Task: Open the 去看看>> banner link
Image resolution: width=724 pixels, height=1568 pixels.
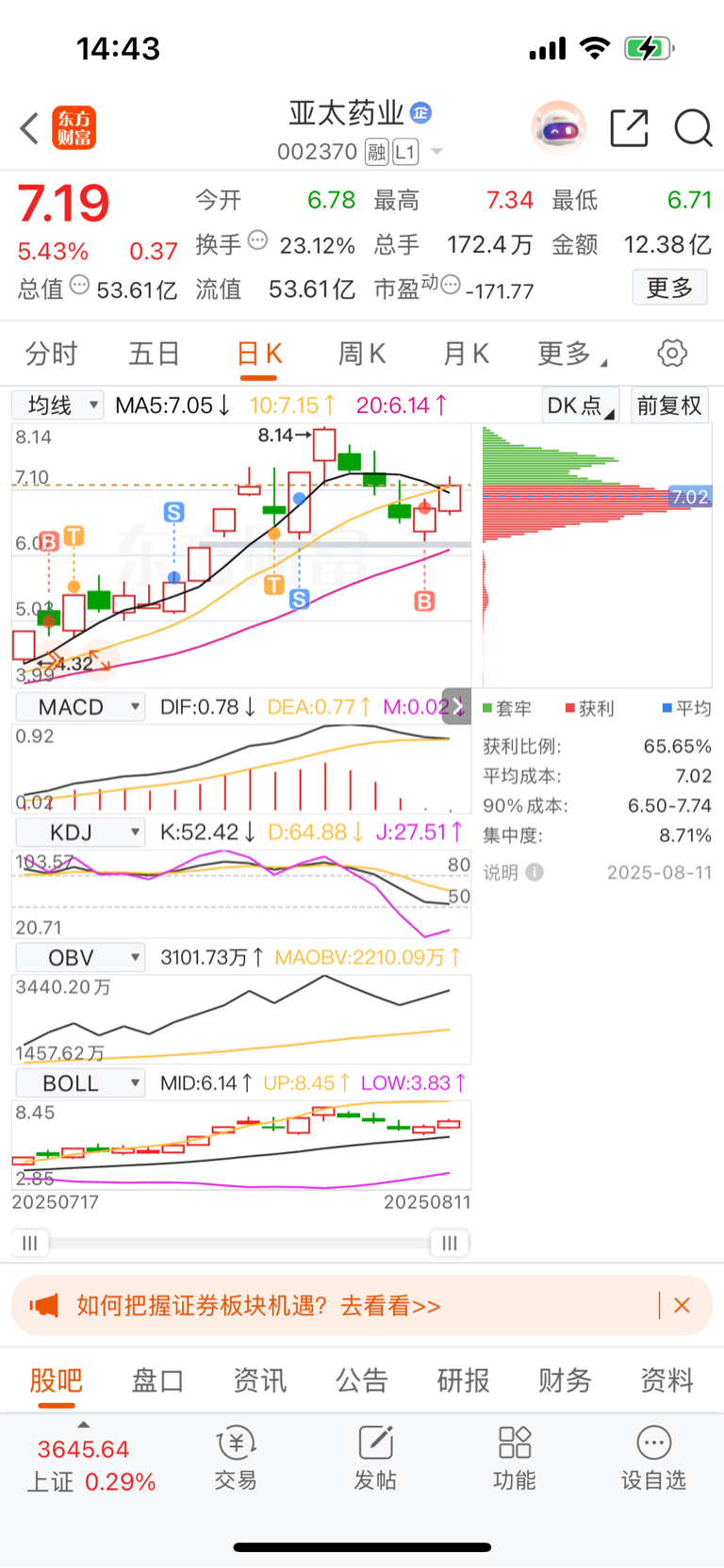Action: (x=390, y=1306)
